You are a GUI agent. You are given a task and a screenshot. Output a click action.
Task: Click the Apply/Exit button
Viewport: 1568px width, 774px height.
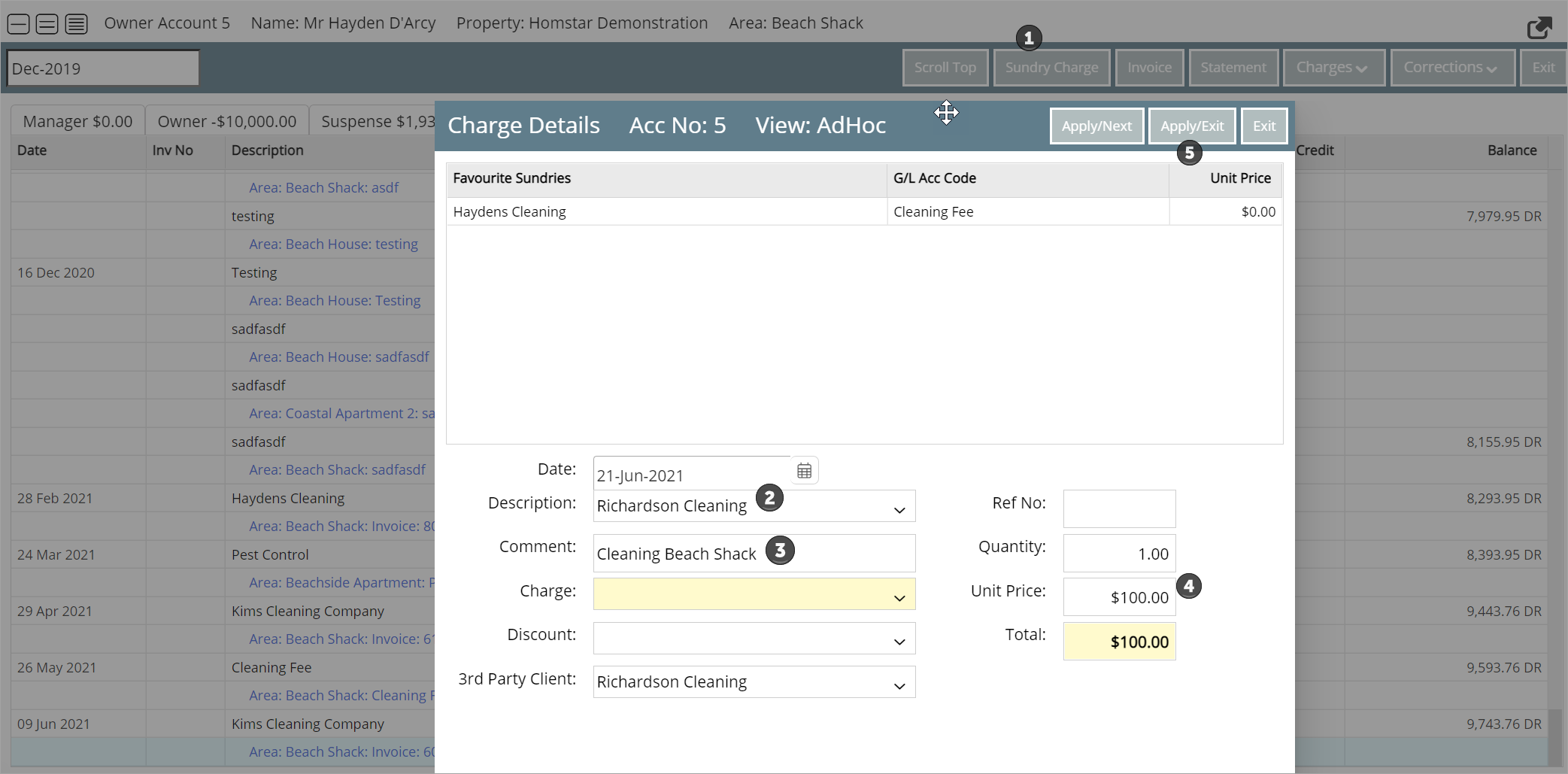[1191, 126]
